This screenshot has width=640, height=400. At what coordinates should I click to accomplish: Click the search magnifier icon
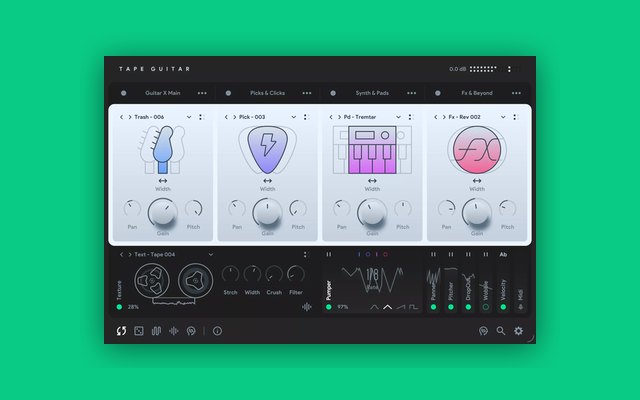[x=501, y=331]
